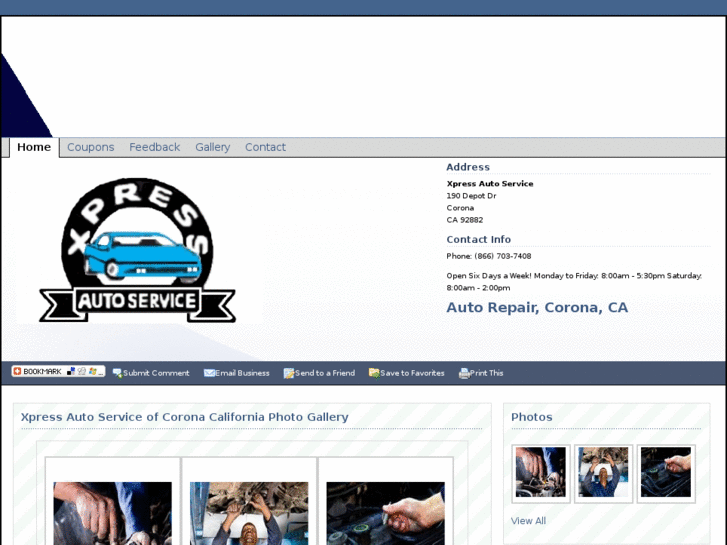The width and height of the screenshot is (727, 545).
Task: Open the Home tab
Action: click(x=34, y=147)
